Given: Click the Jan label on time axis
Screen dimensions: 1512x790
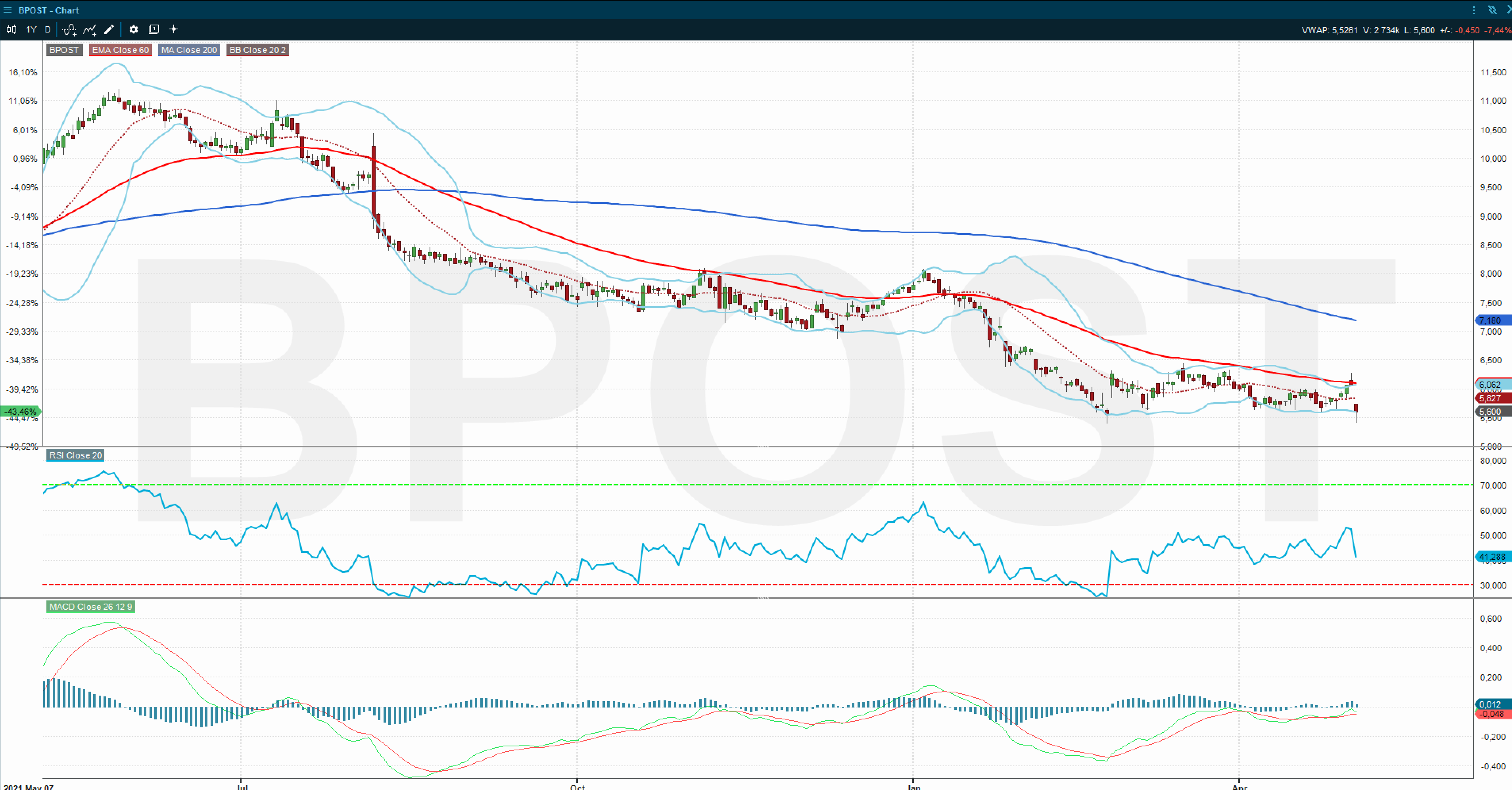Looking at the screenshot, I should point(914,786).
